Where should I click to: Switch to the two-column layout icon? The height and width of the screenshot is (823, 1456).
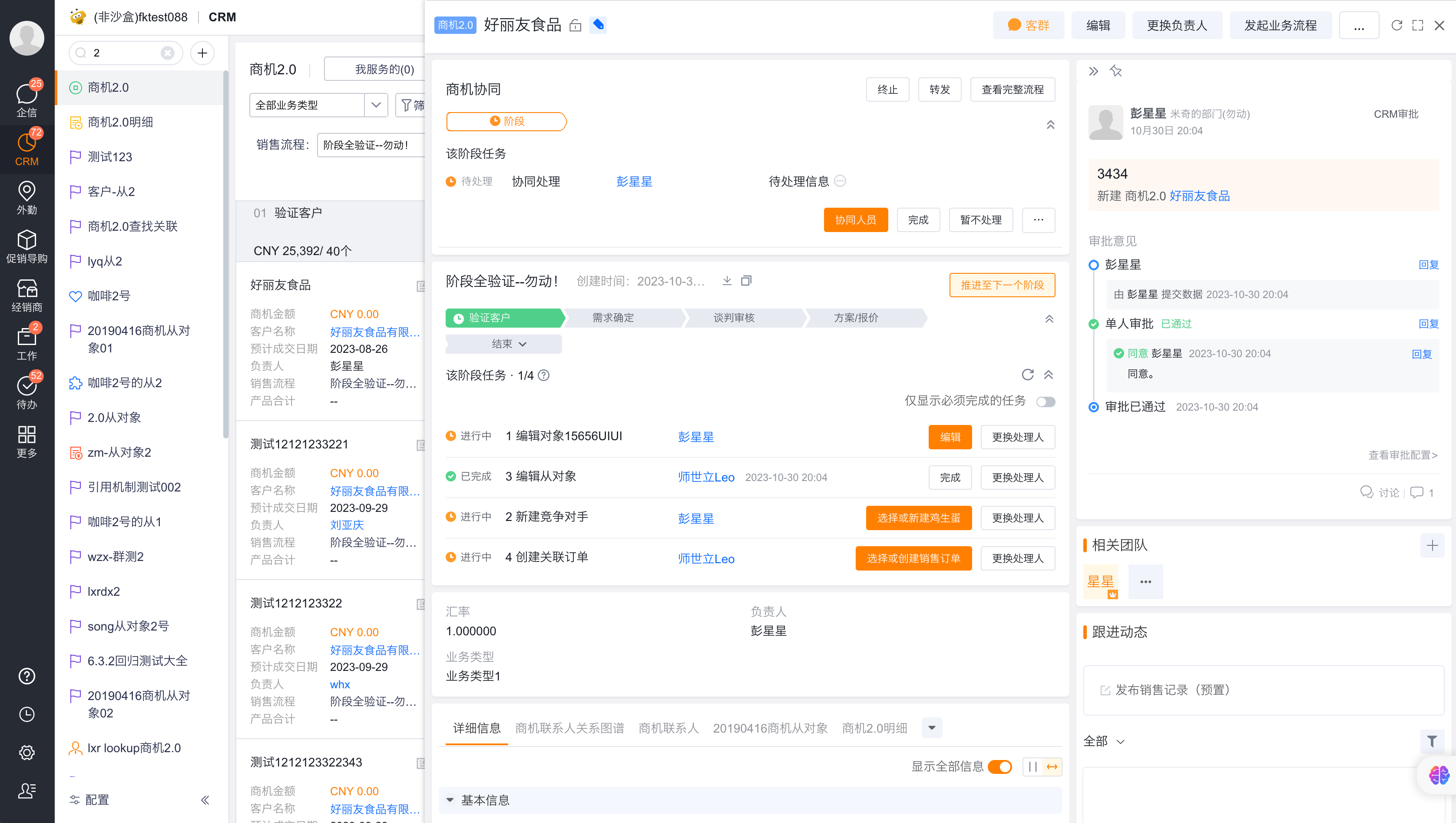coord(1032,767)
